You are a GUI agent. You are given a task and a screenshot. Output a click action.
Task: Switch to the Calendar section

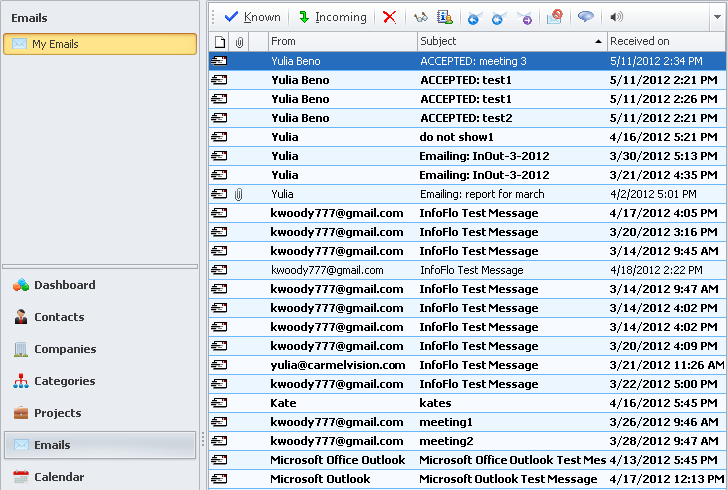coord(59,477)
